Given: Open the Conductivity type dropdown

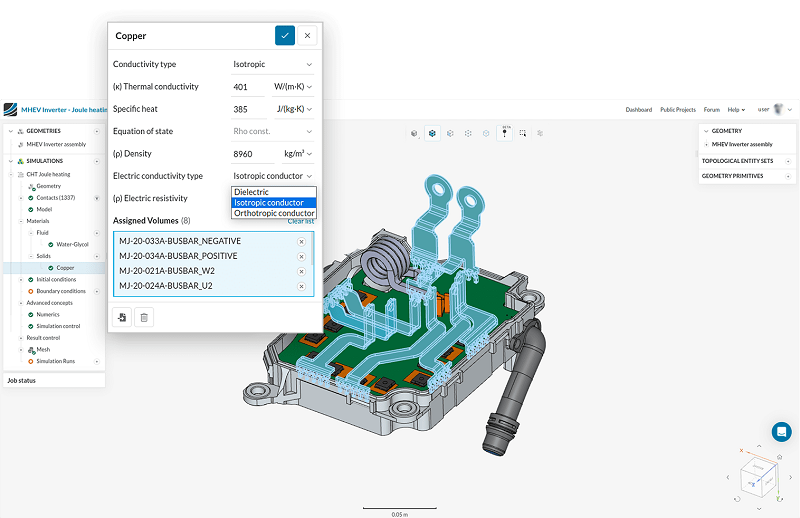Looking at the screenshot, I should (272, 64).
